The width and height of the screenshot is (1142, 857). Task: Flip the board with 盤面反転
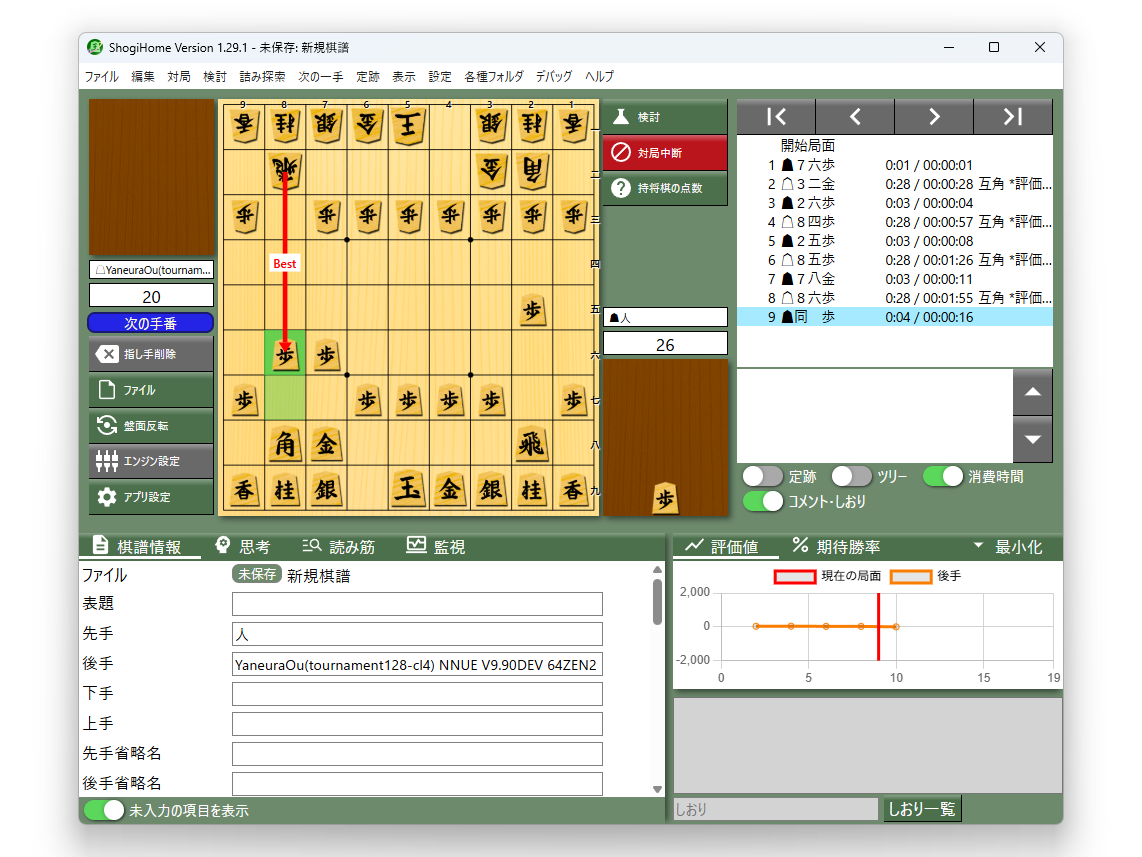click(x=151, y=425)
